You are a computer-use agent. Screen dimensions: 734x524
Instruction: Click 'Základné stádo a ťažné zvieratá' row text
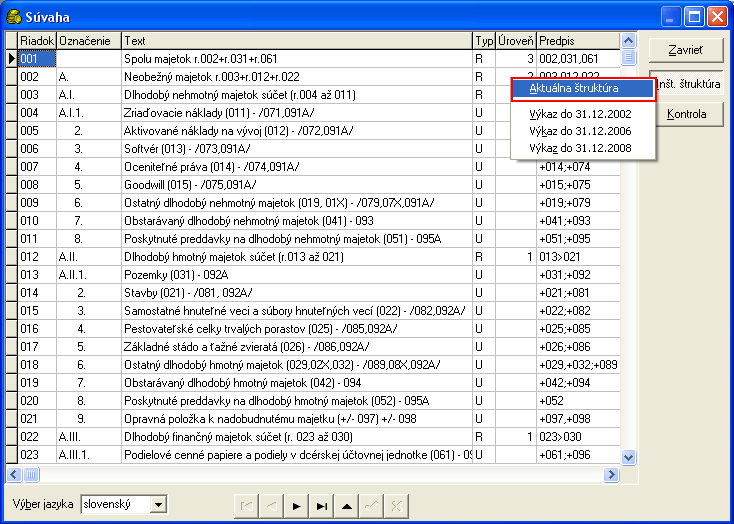coord(247,347)
